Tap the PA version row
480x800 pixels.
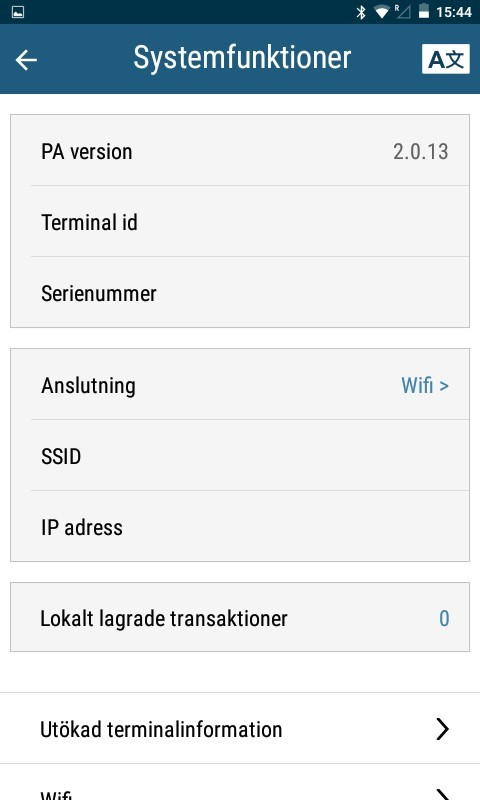240,151
